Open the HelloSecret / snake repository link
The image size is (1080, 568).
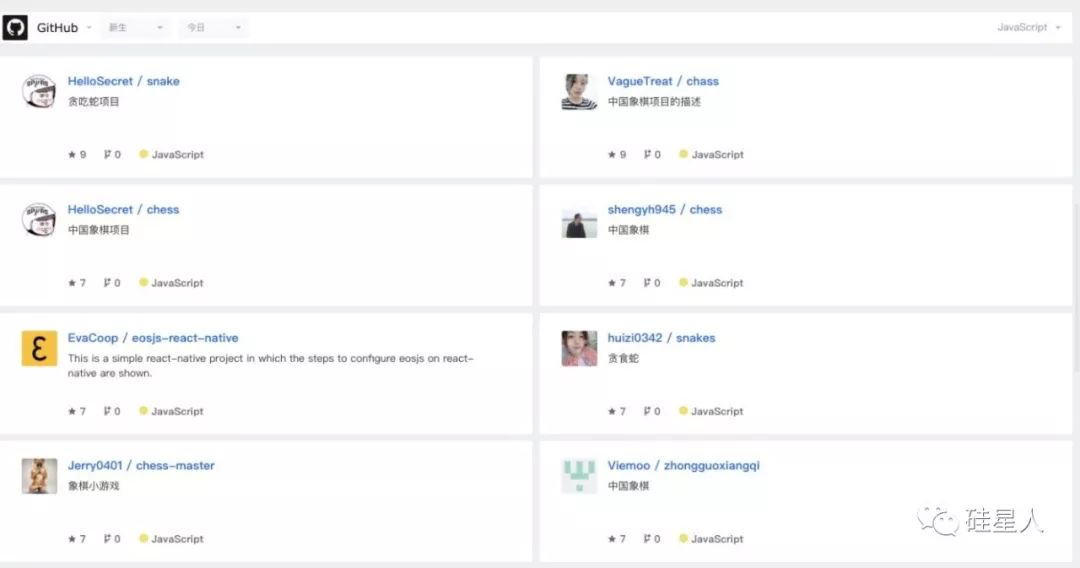tap(123, 81)
